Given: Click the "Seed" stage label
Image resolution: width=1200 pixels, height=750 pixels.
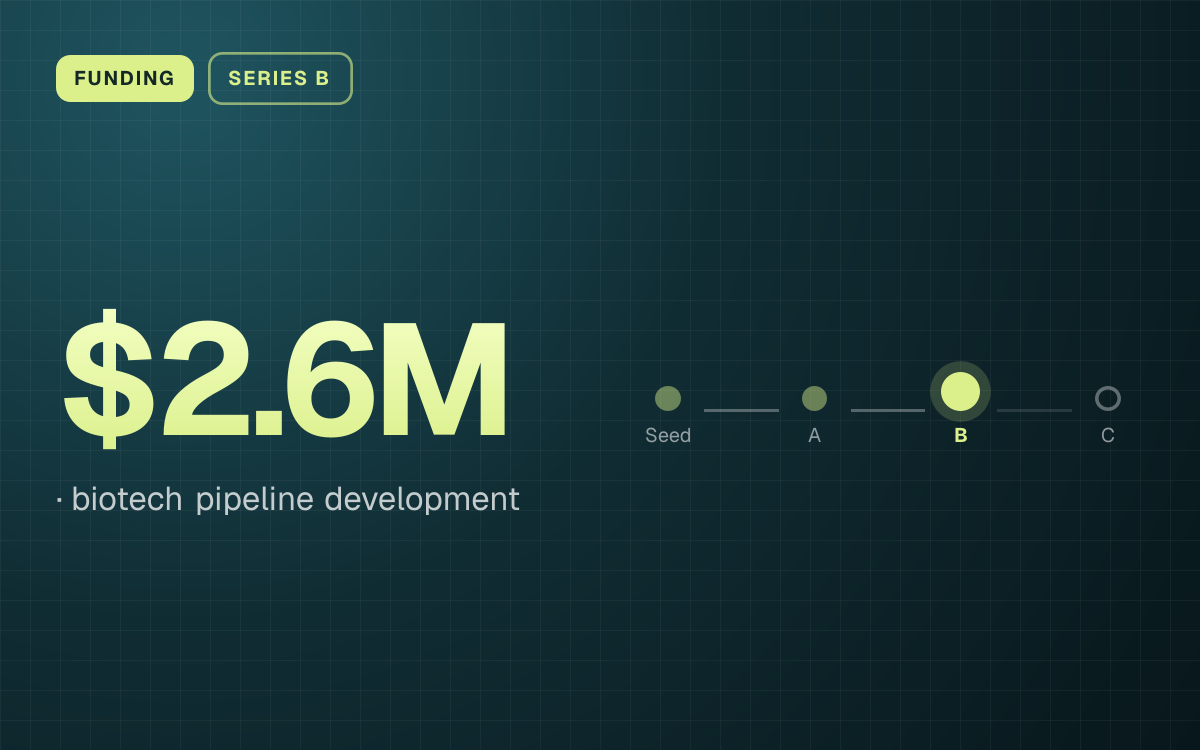Looking at the screenshot, I should [x=668, y=436].
